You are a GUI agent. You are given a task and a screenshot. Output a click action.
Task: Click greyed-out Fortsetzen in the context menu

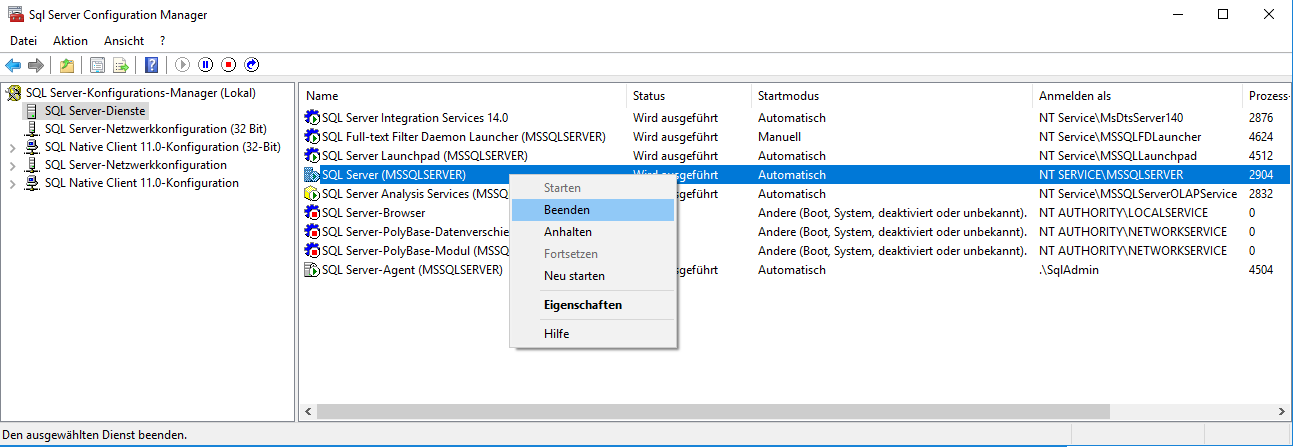point(592,254)
